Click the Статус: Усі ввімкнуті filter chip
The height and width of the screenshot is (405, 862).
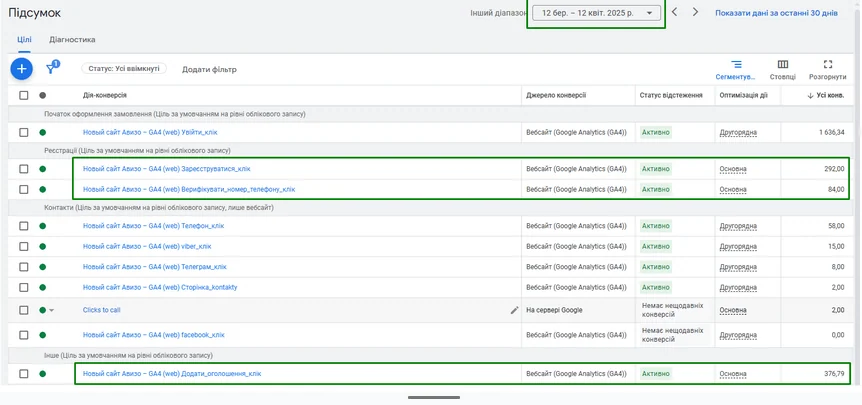pos(124,69)
